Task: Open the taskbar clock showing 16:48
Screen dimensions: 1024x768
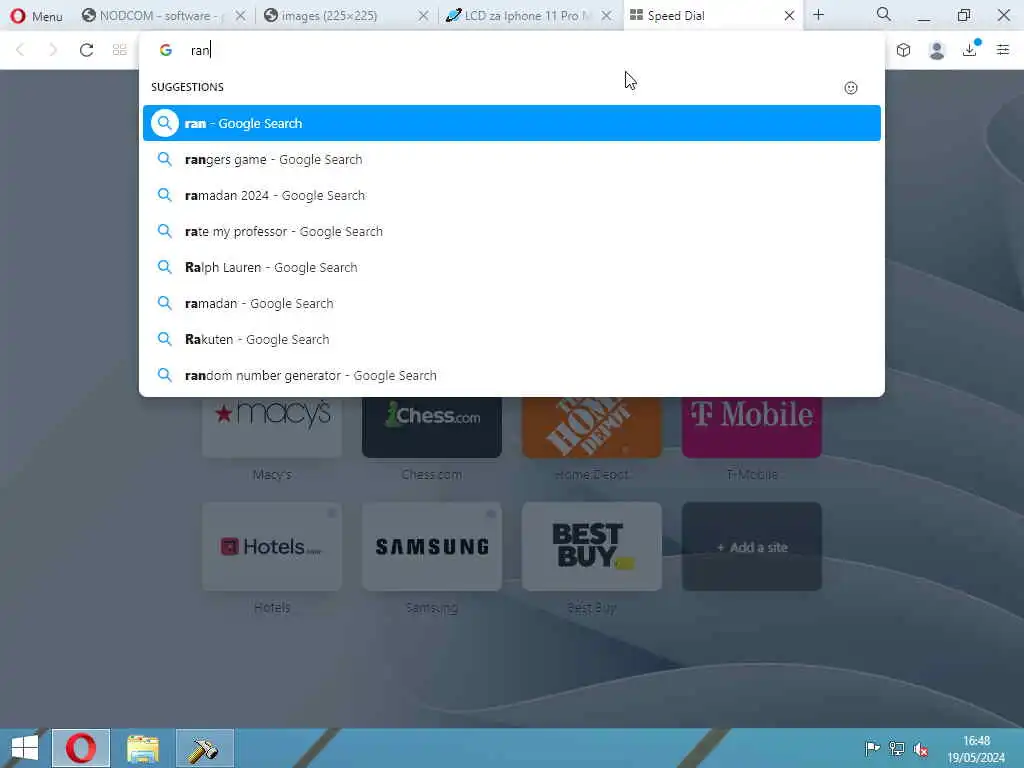Action: coord(976,748)
